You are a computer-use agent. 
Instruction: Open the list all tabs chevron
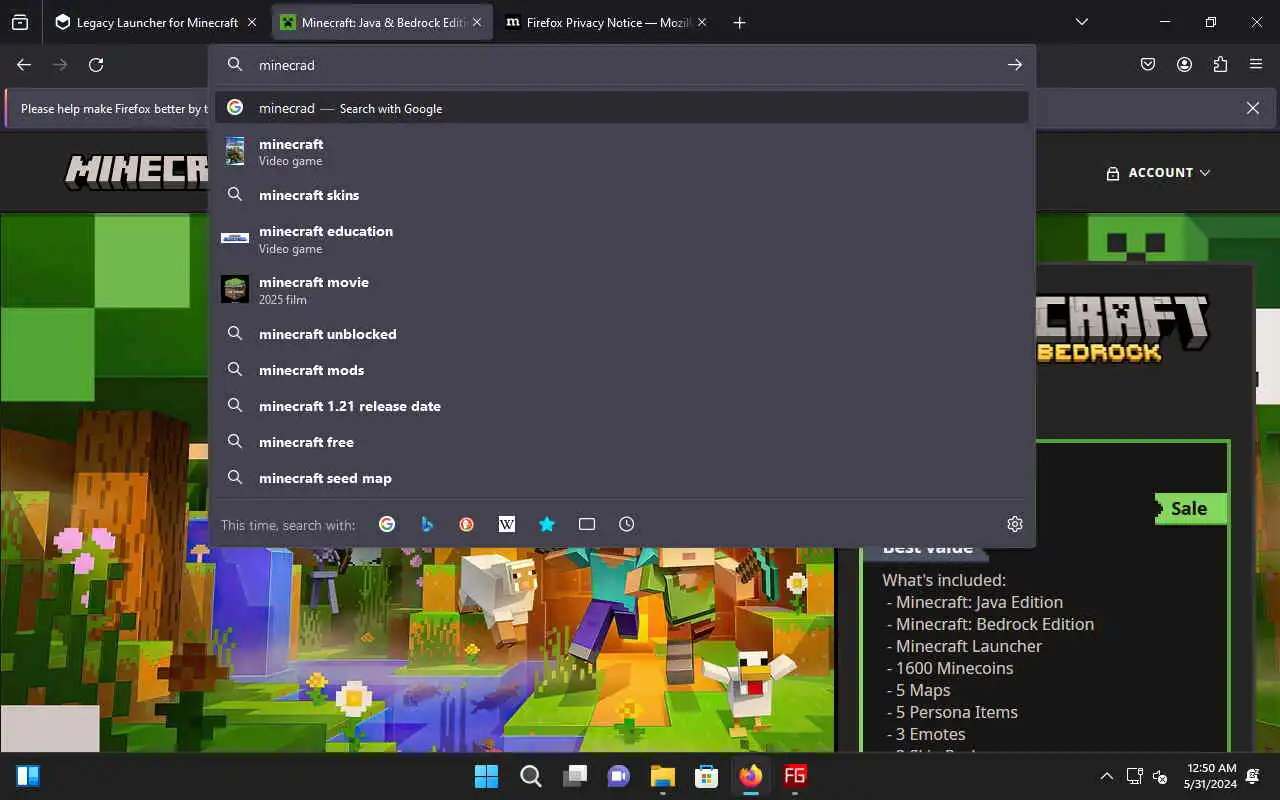tap(1081, 22)
